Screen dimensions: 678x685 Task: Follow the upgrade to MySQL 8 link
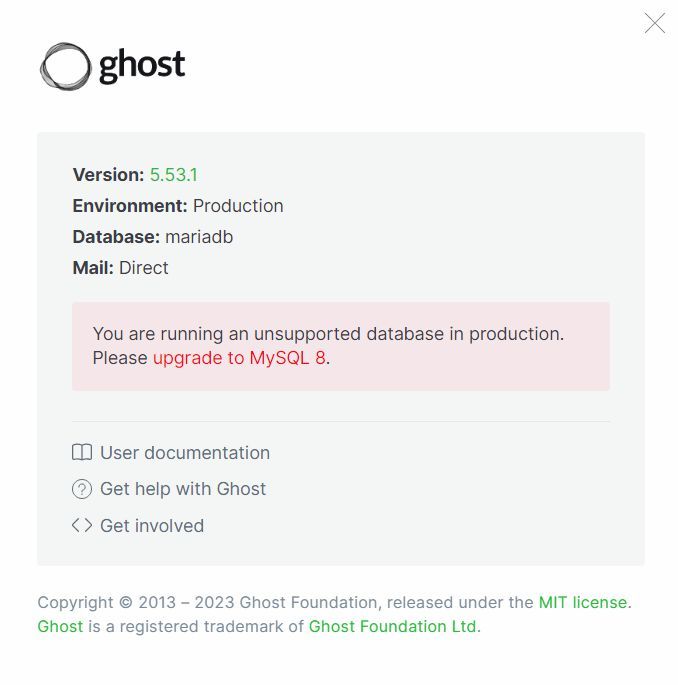point(239,358)
